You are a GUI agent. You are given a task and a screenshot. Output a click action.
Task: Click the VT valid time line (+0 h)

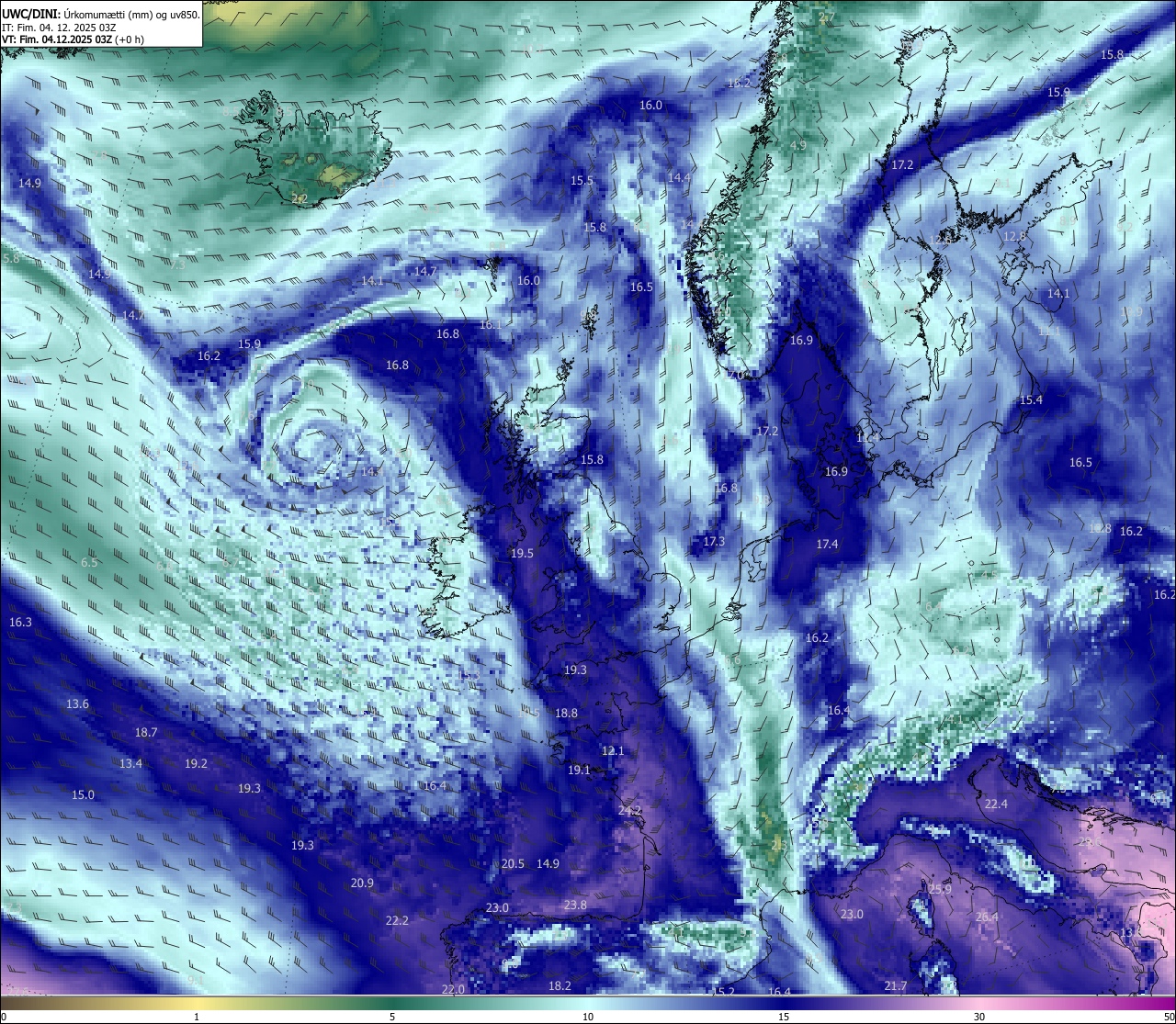72,39
